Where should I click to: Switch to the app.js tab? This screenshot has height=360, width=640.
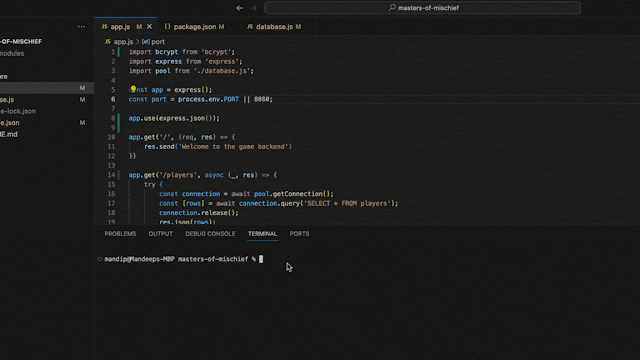click(x=120, y=27)
